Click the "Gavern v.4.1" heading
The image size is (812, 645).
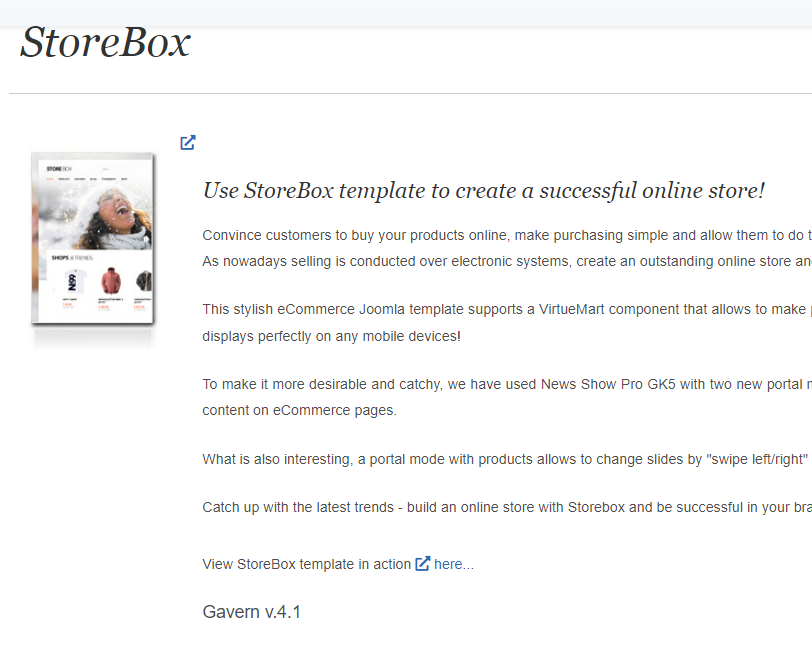tap(251, 612)
